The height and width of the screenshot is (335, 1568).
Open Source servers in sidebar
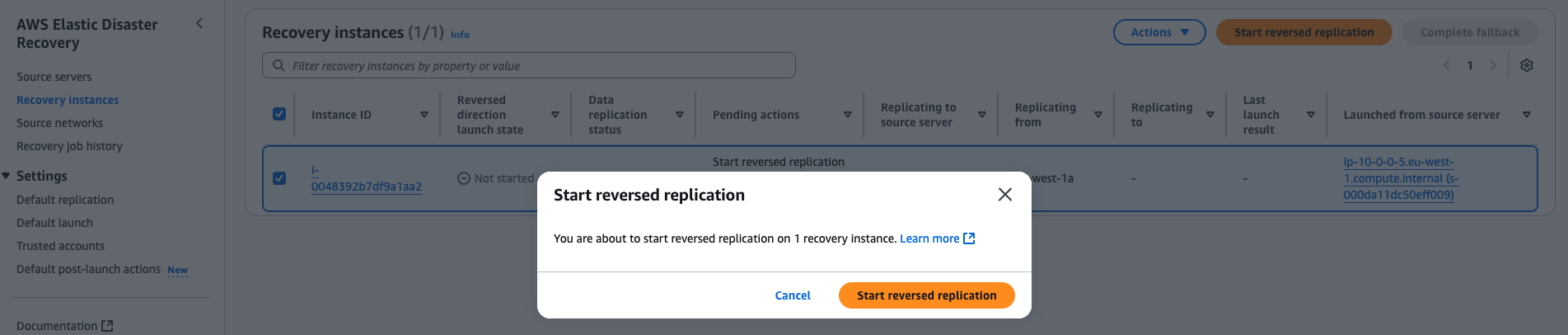tap(54, 77)
